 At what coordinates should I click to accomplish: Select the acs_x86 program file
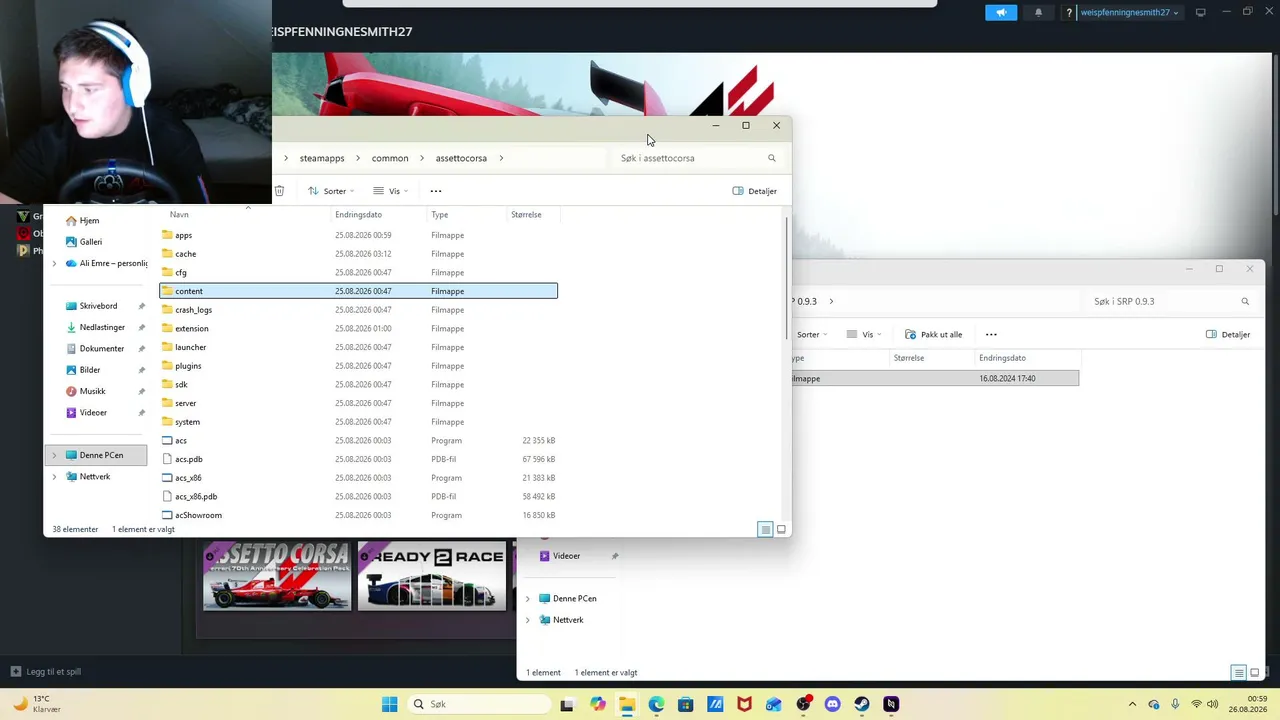[x=358, y=478]
